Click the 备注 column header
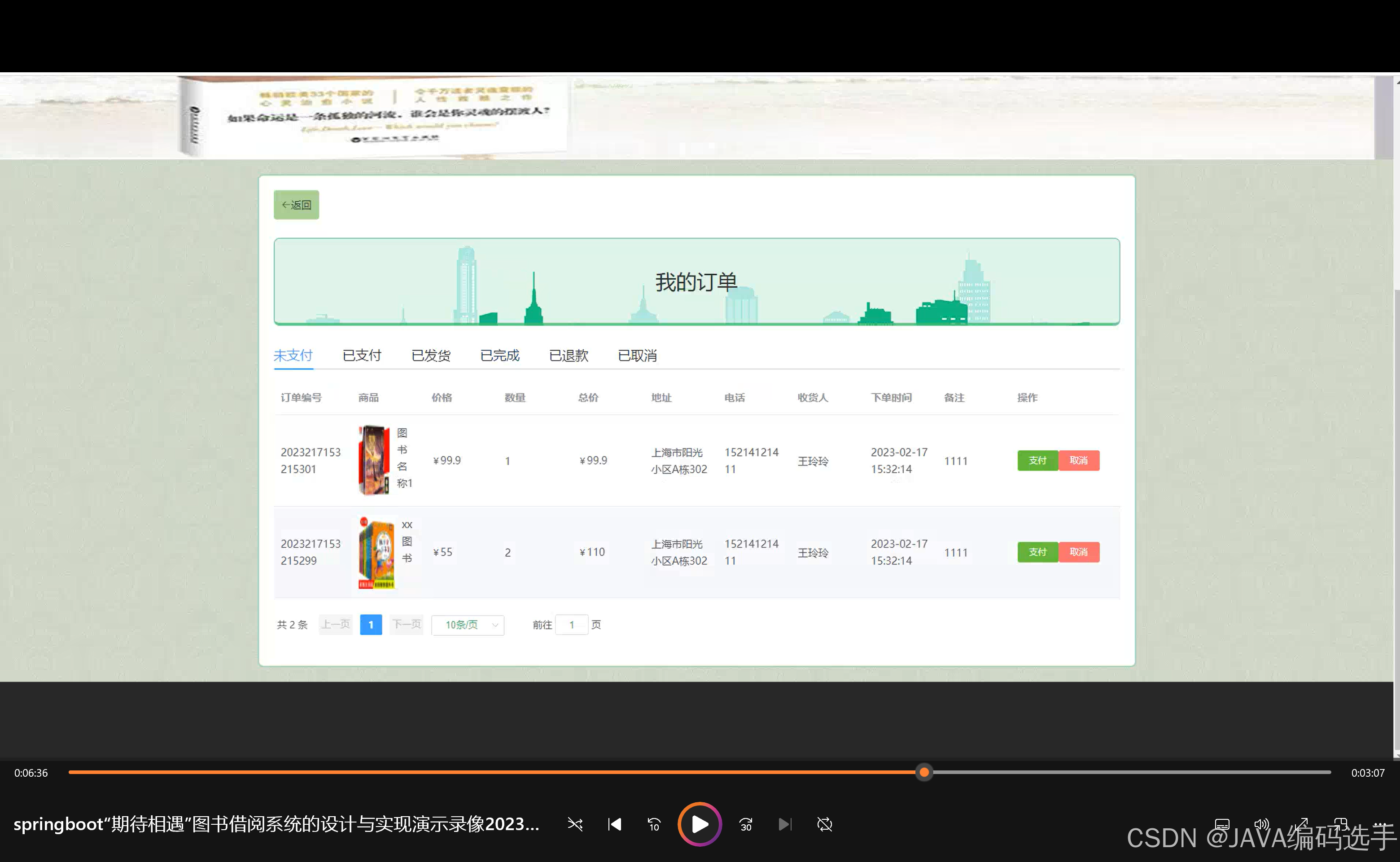The image size is (1400, 862). [x=954, y=397]
